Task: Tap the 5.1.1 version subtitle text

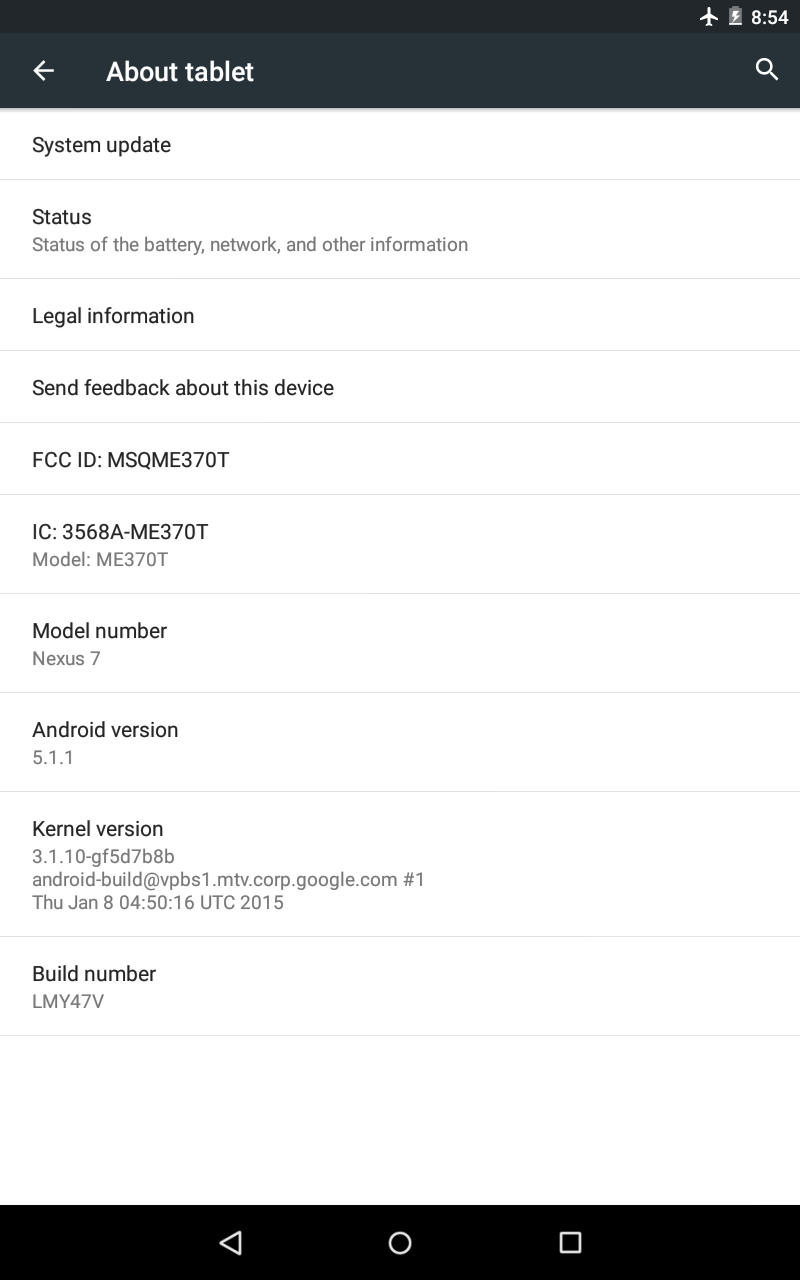Action: pos(51,757)
